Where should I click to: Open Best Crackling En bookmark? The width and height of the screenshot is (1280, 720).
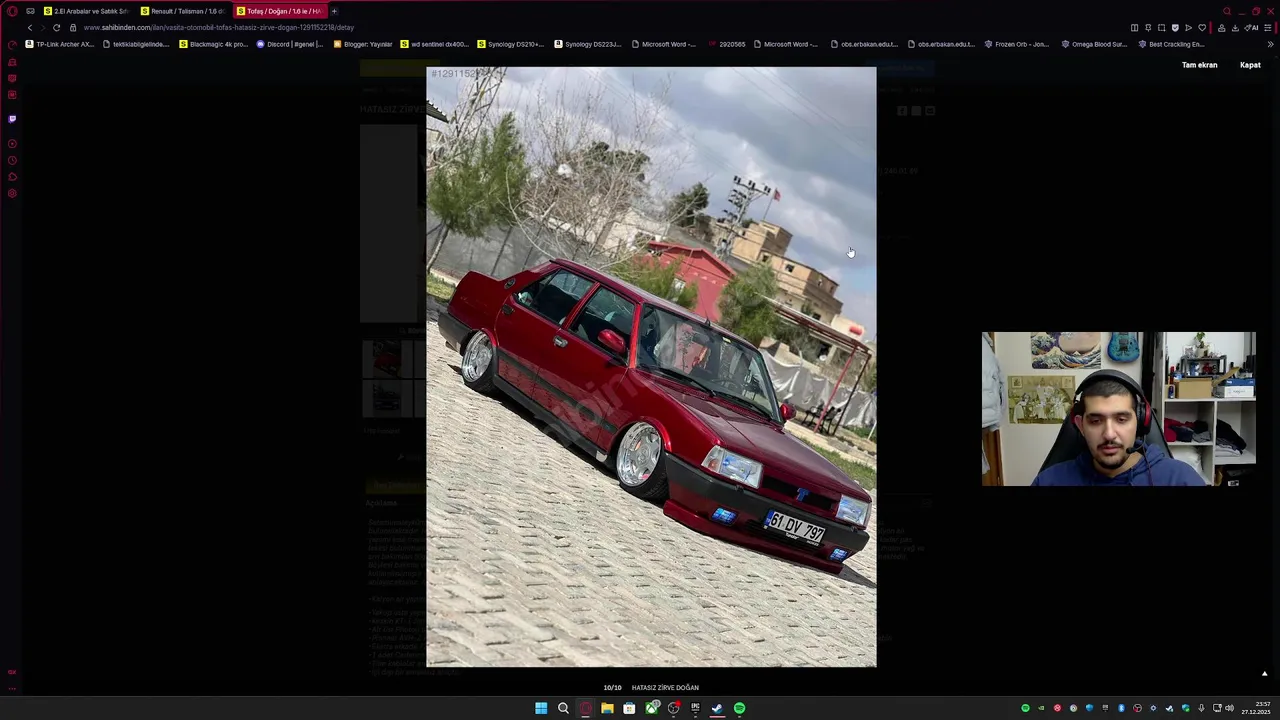[1171, 44]
